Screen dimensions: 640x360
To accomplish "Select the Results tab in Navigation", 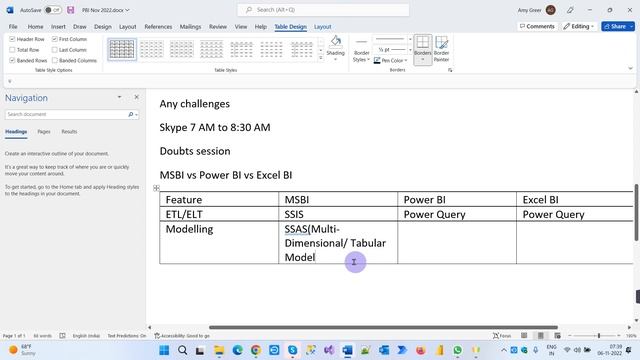I will [69, 131].
